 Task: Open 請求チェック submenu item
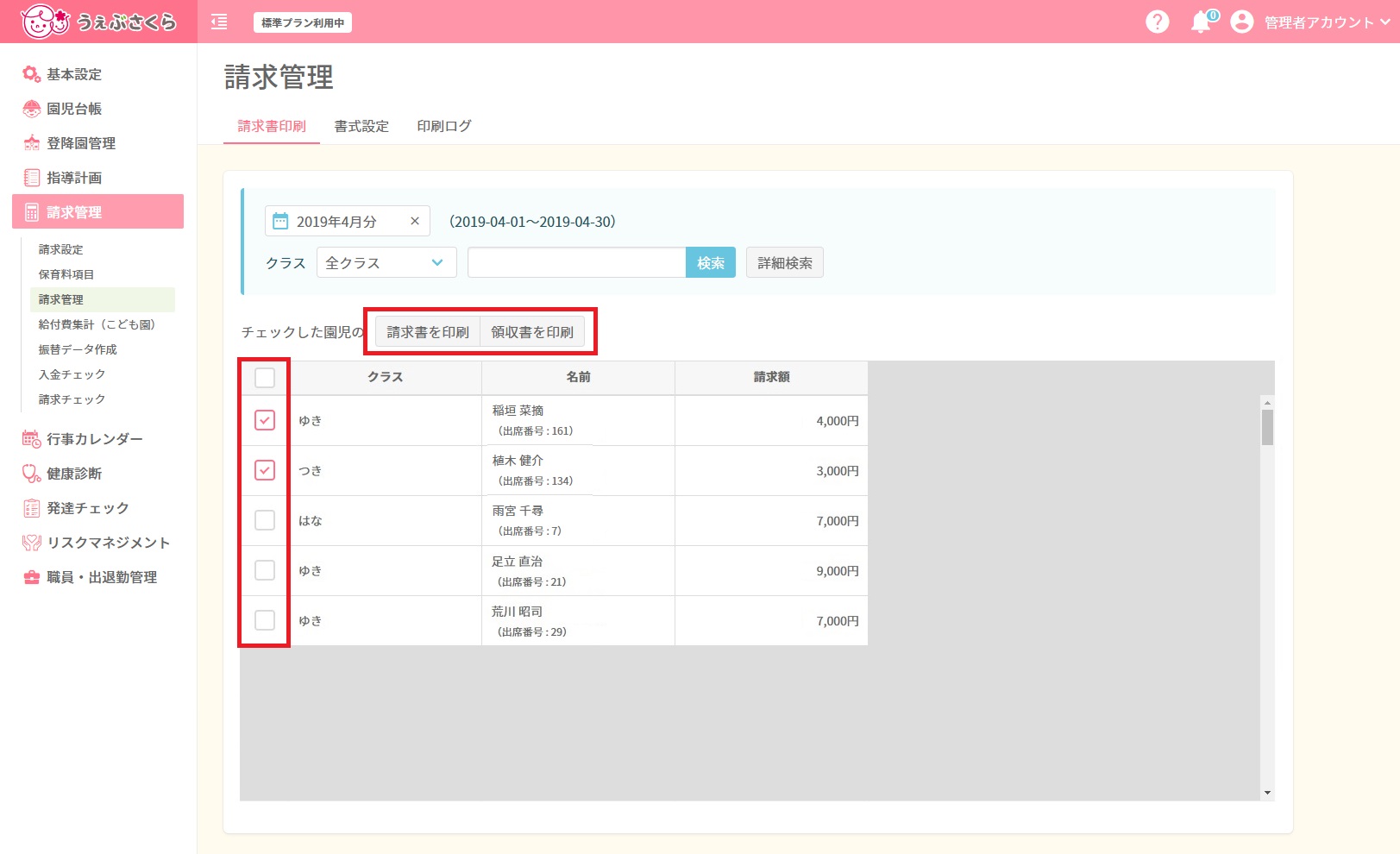72,399
